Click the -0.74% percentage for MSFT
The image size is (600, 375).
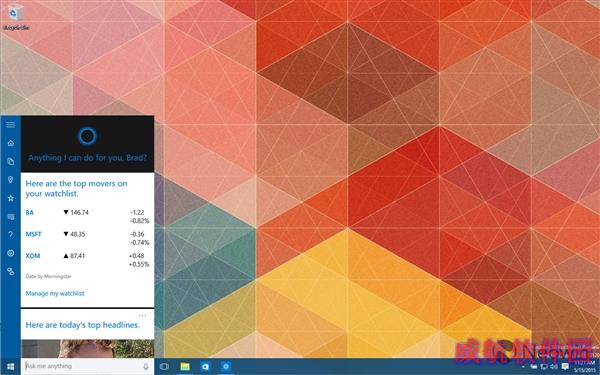(139, 243)
